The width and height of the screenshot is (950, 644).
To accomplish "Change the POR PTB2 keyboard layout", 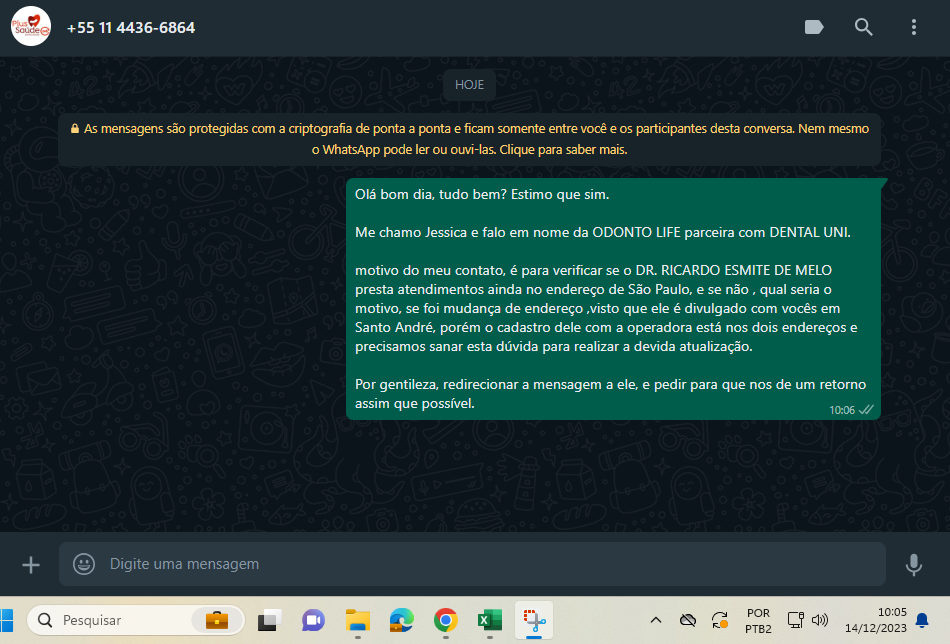I will pos(758,621).
